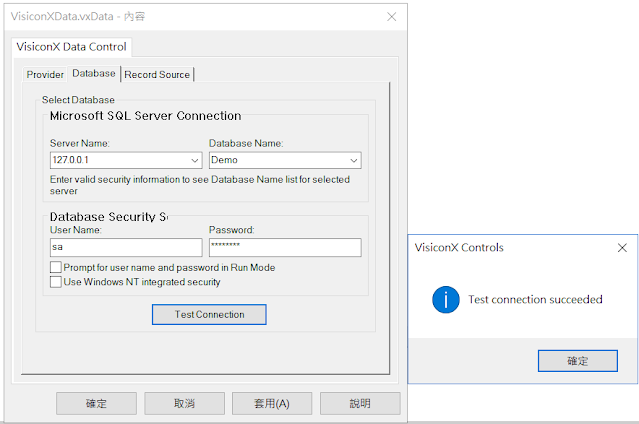
Task: Click the VisiconX Controls dialog title
Action: tap(459, 247)
